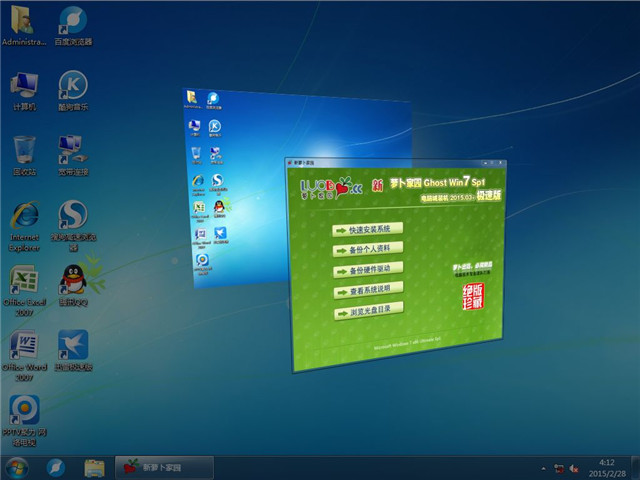Click the red 绝版珍藏 stamp
The width and height of the screenshot is (640, 480).
pos(473,297)
